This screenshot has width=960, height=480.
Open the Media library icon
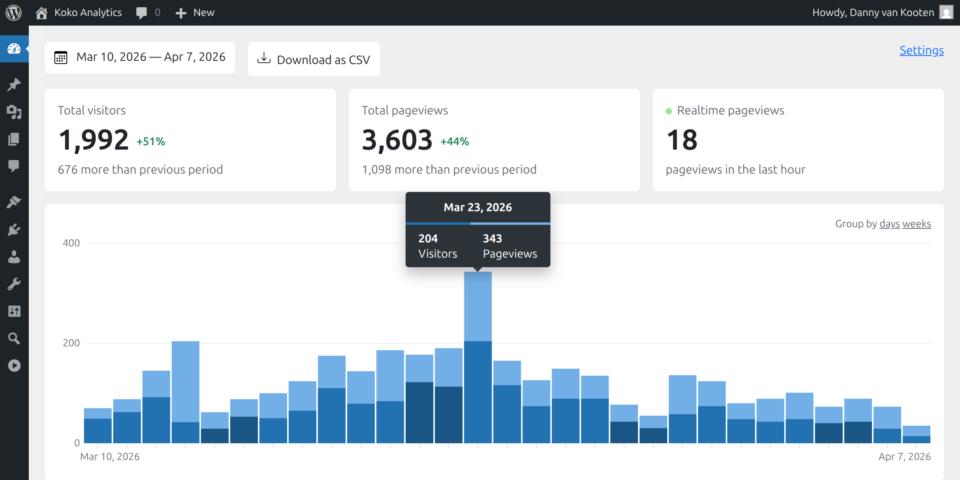click(x=14, y=112)
